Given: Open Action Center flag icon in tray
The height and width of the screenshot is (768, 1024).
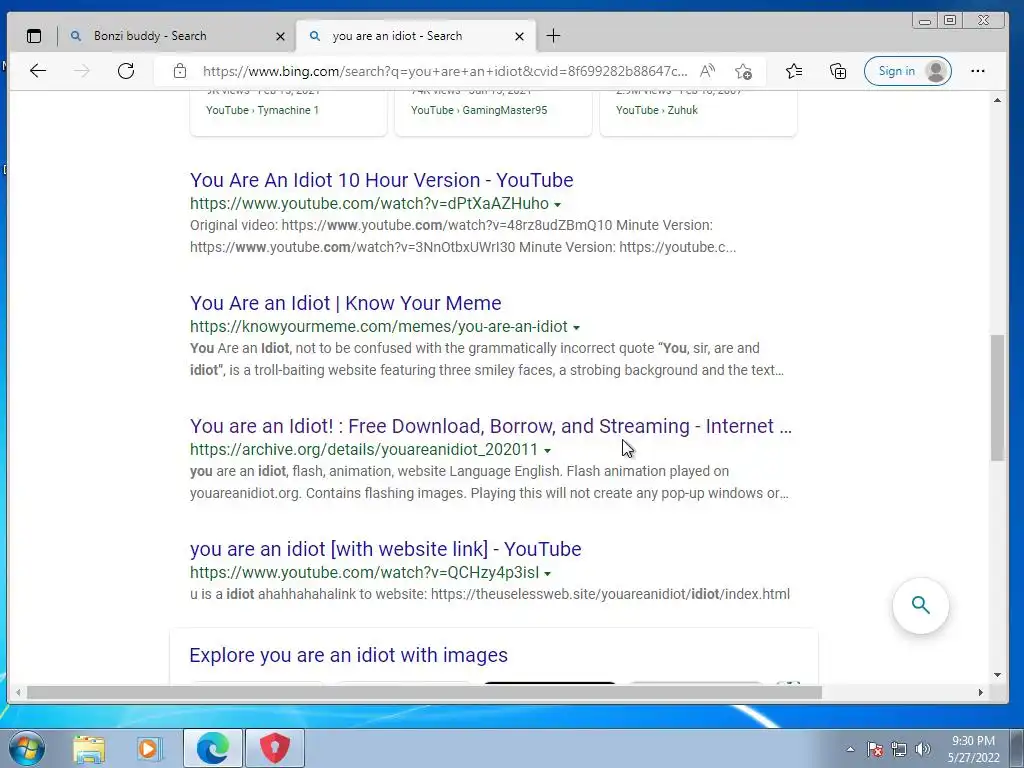Looking at the screenshot, I should 874,749.
